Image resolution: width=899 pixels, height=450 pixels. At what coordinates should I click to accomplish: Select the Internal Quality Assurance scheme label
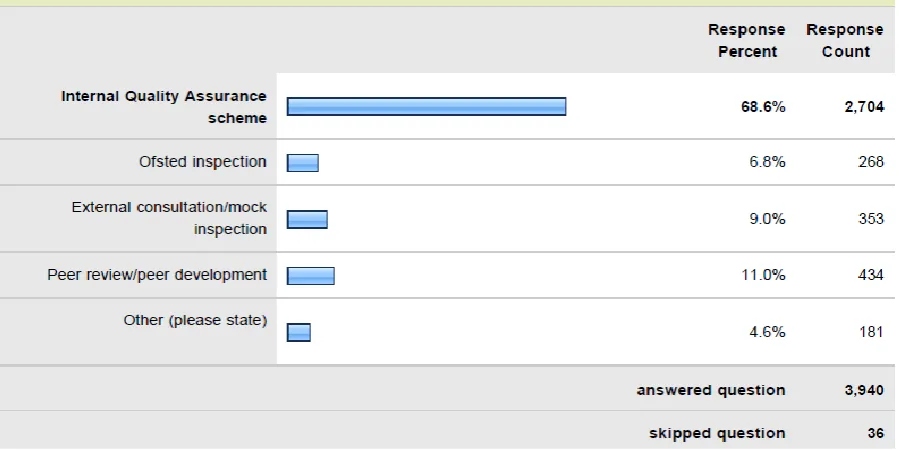164,107
